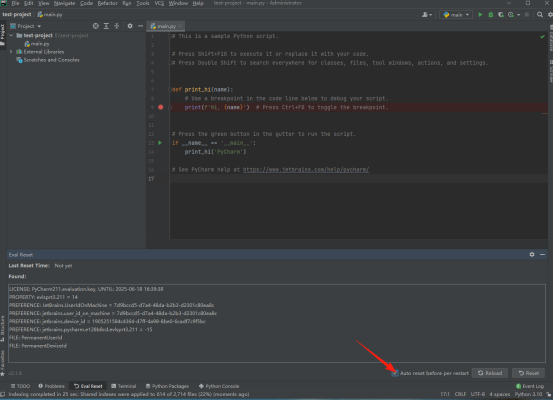Open the Favorites tool window star stripe
The height and width of the screenshot is (400, 554).
pyautogui.click(x=3, y=363)
